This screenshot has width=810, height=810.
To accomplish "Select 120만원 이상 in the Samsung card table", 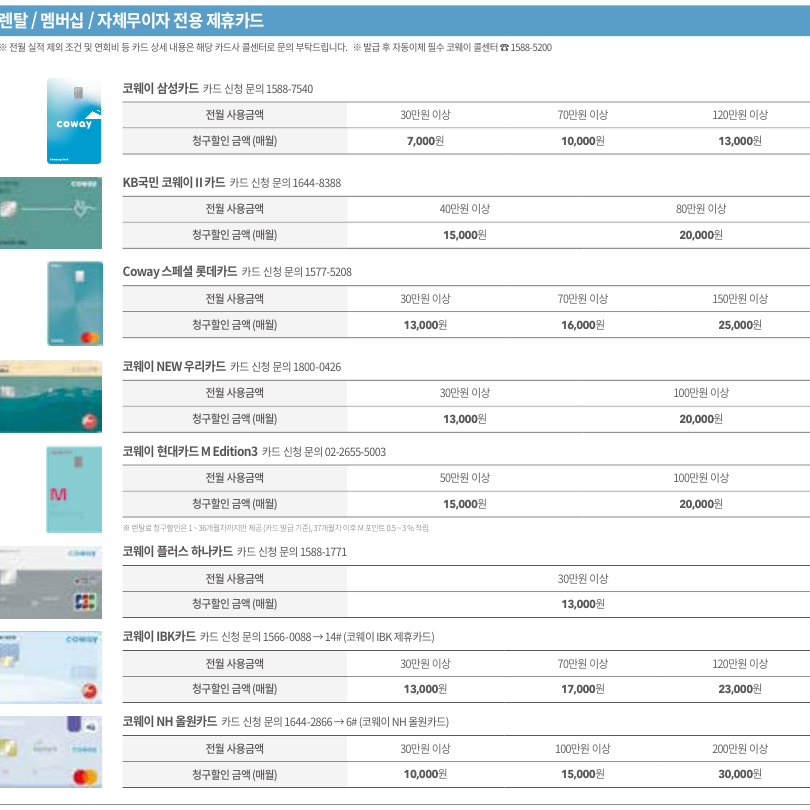I will [740, 115].
